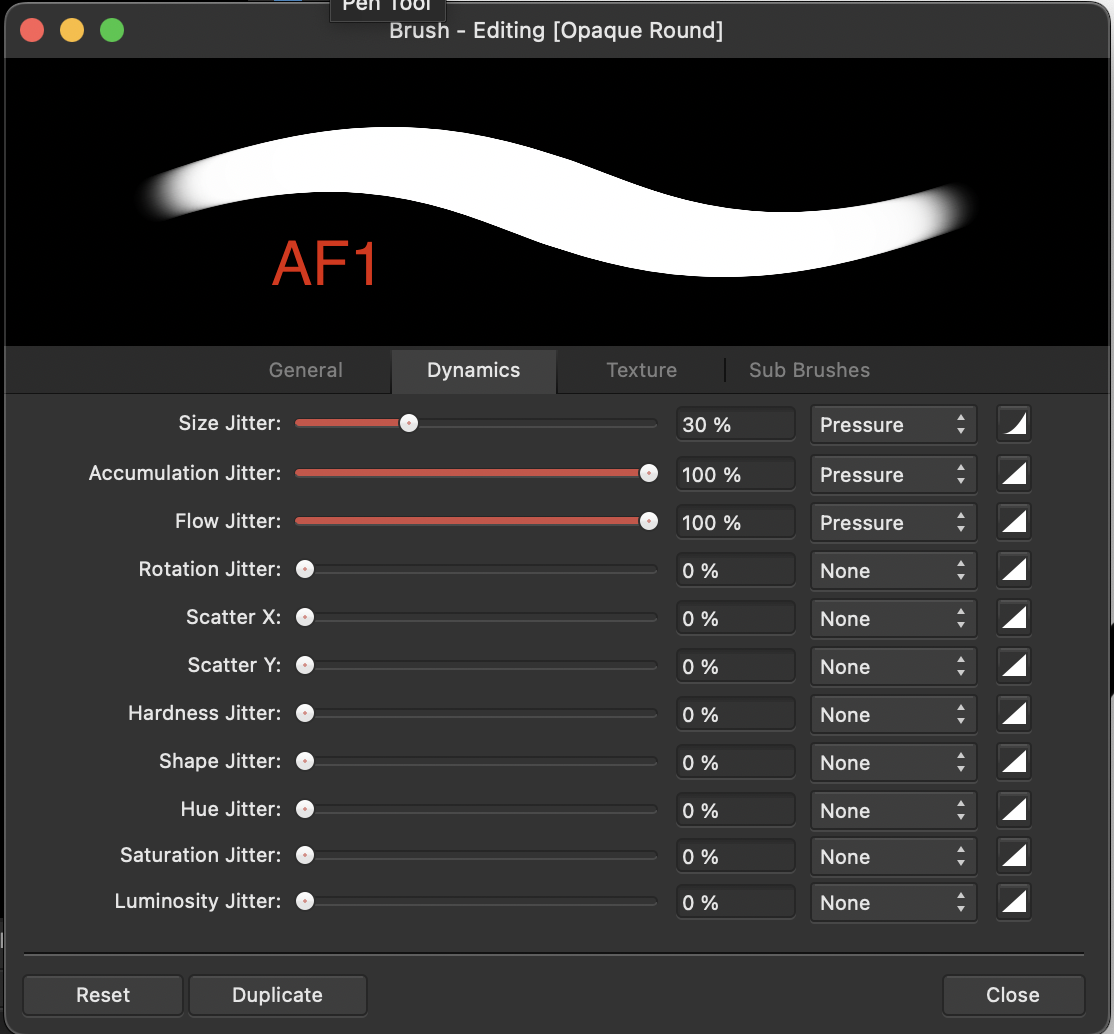
Task: Open Flow Jitter controller dropdown
Action: click(893, 522)
